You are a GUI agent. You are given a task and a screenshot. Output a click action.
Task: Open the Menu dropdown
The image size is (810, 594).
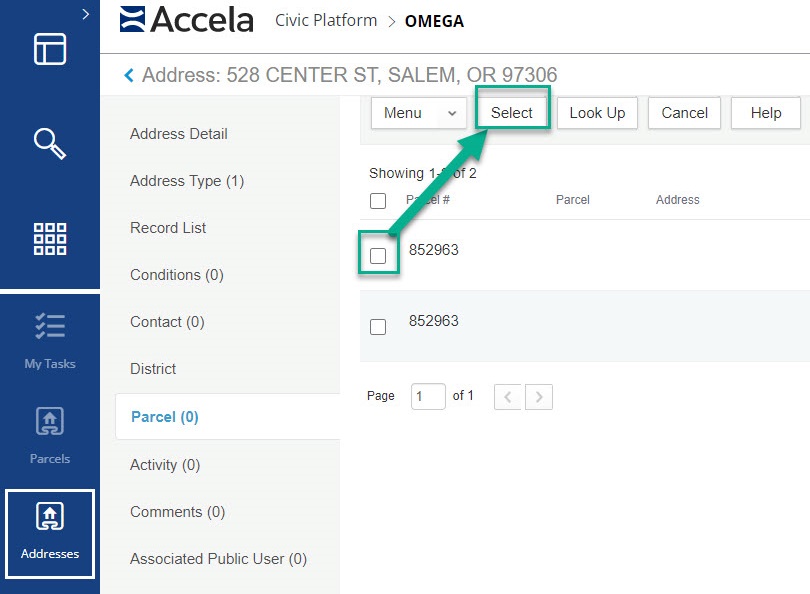(418, 113)
